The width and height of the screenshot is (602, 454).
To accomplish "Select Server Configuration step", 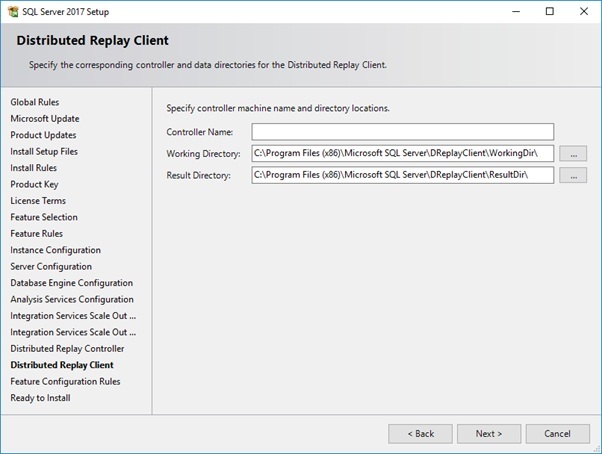I will 51,266.
